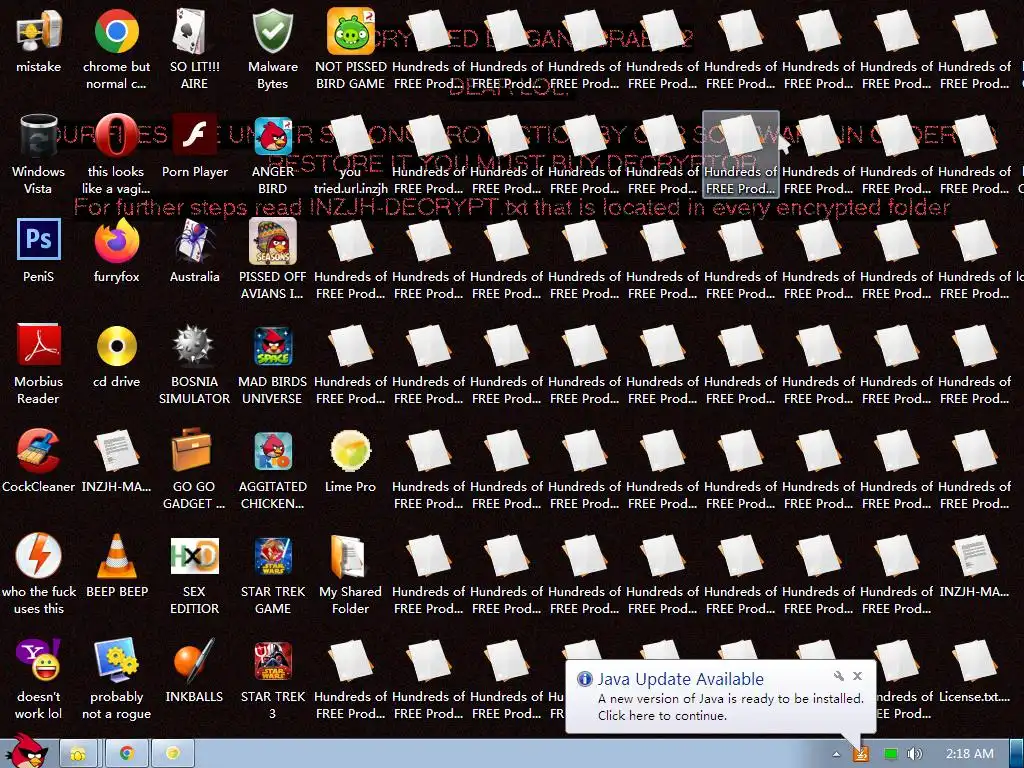1024x768 pixels.
Task: Open the folder taskbar button
Action: coord(78,754)
